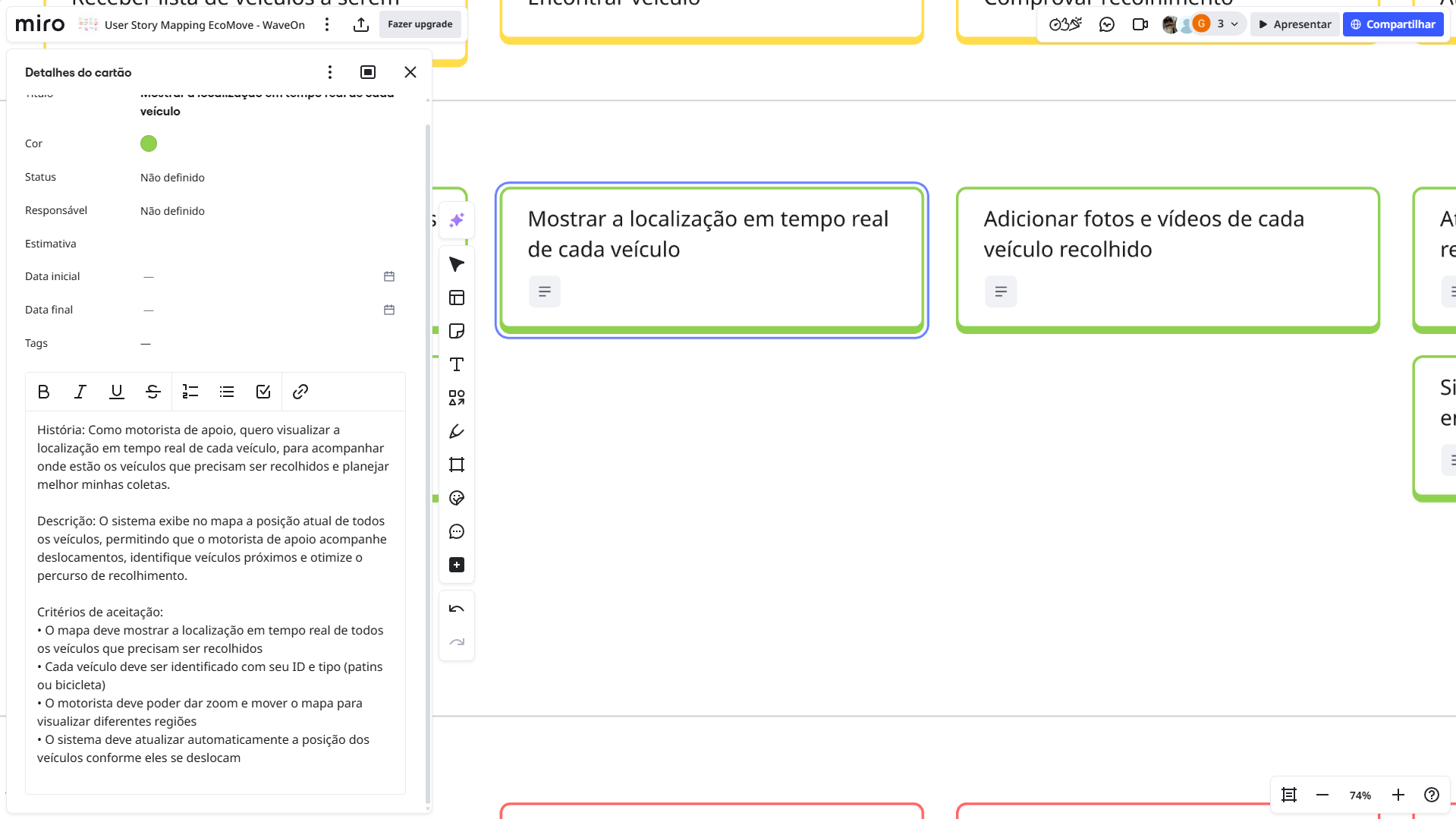Insert a checkbox task list
1456x819 pixels.
263,392
